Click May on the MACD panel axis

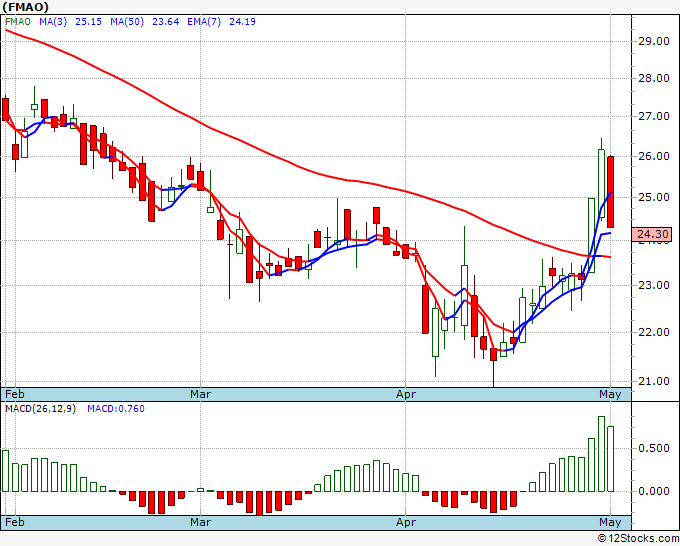tap(610, 522)
